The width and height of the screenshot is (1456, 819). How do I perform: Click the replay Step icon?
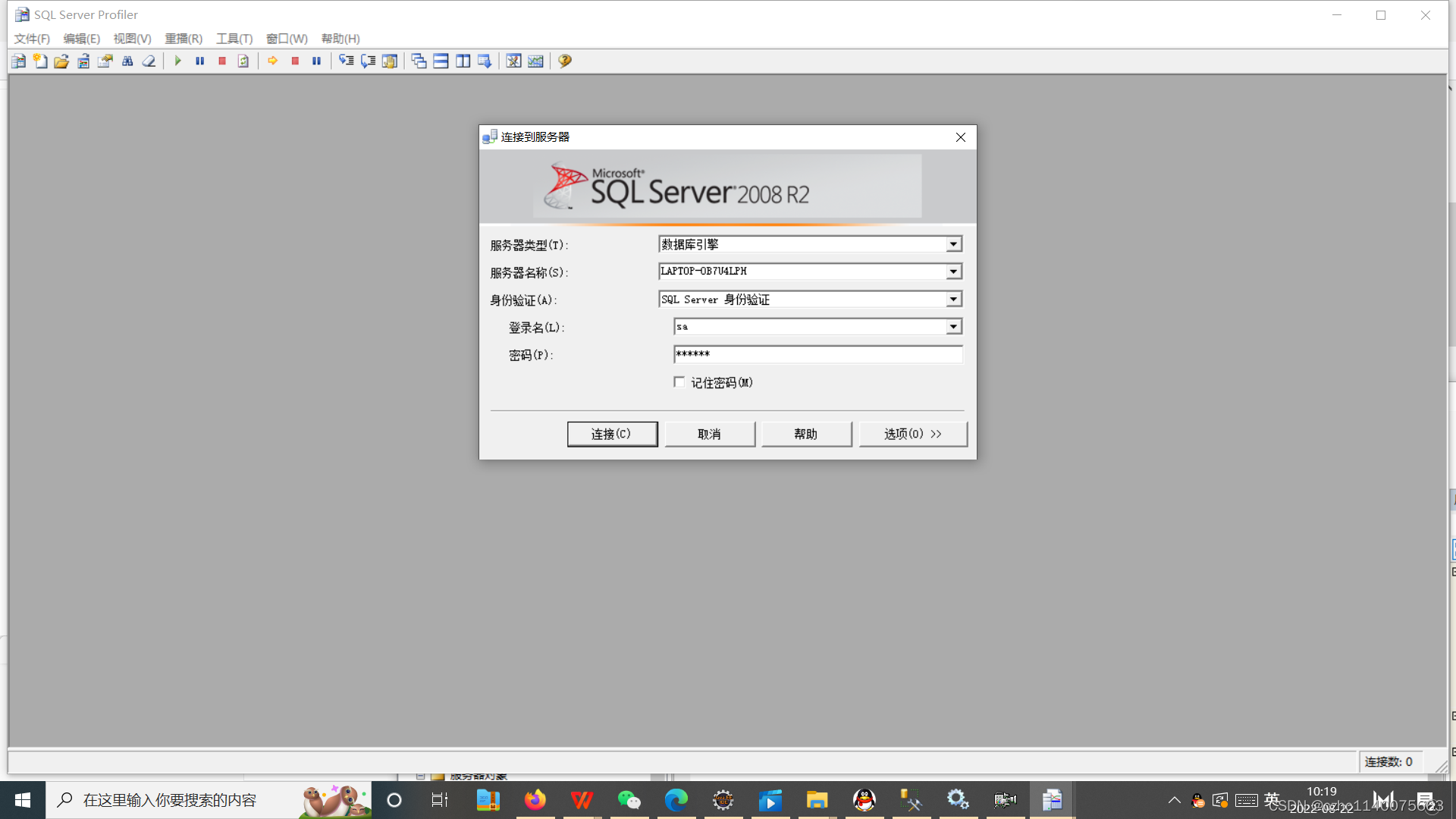pos(346,61)
